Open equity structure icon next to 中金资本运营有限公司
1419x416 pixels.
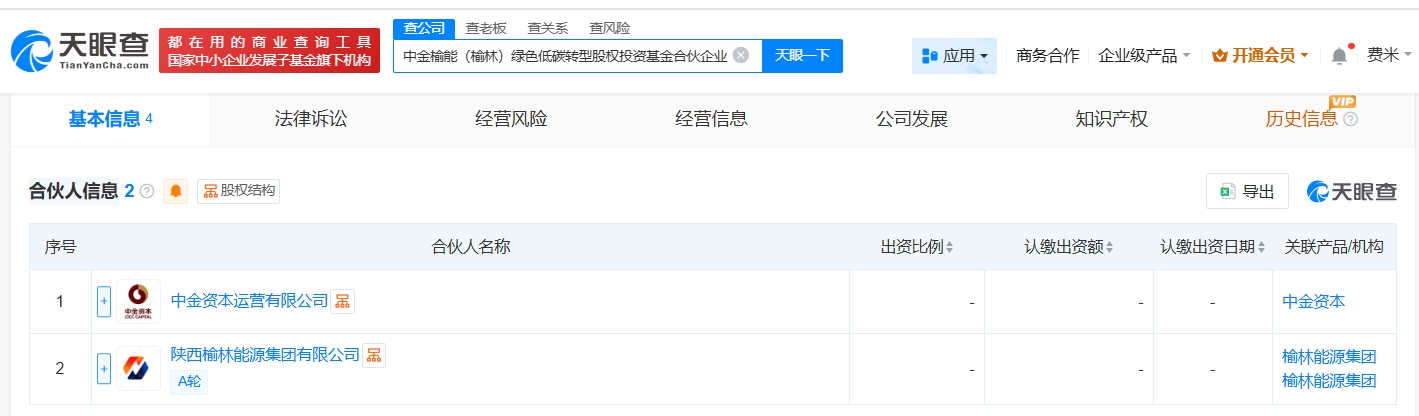pos(342,301)
